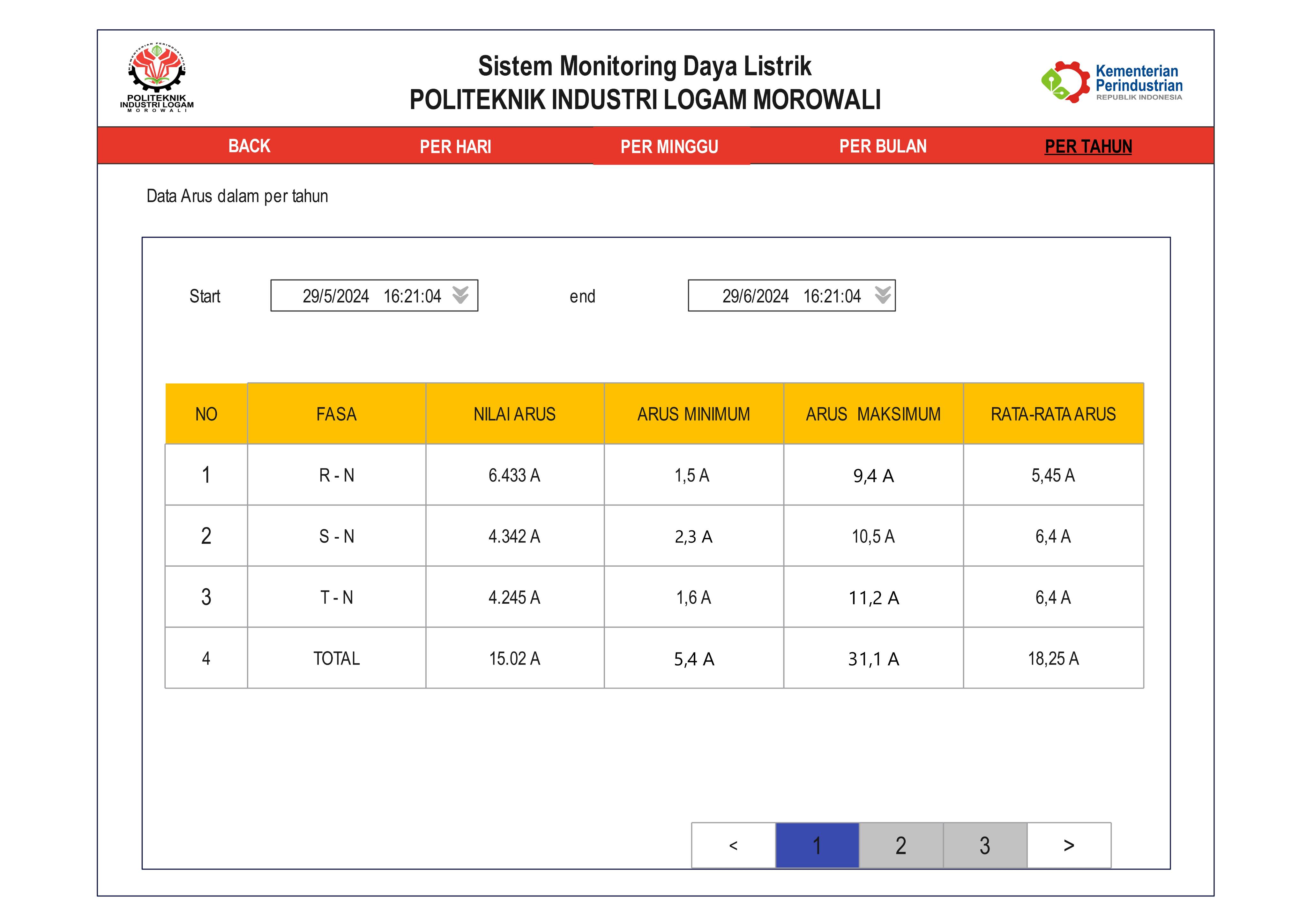This screenshot has width=1307, height=924.
Task: Click the 18,25 A total average
Action: click(1053, 658)
